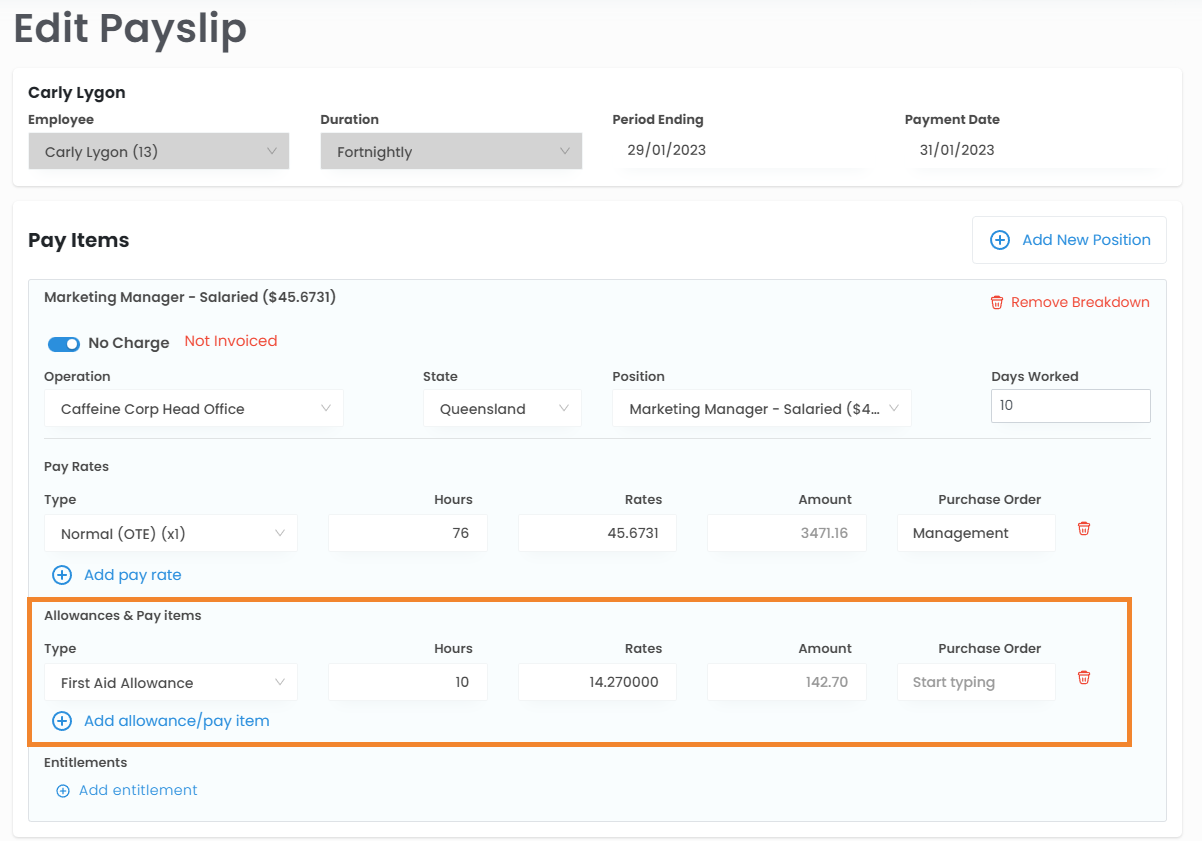This screenshot has height=841, width=1202.
Task: Click trash icon beside Remove Breakdown
Action: click(x=996, y=303)
